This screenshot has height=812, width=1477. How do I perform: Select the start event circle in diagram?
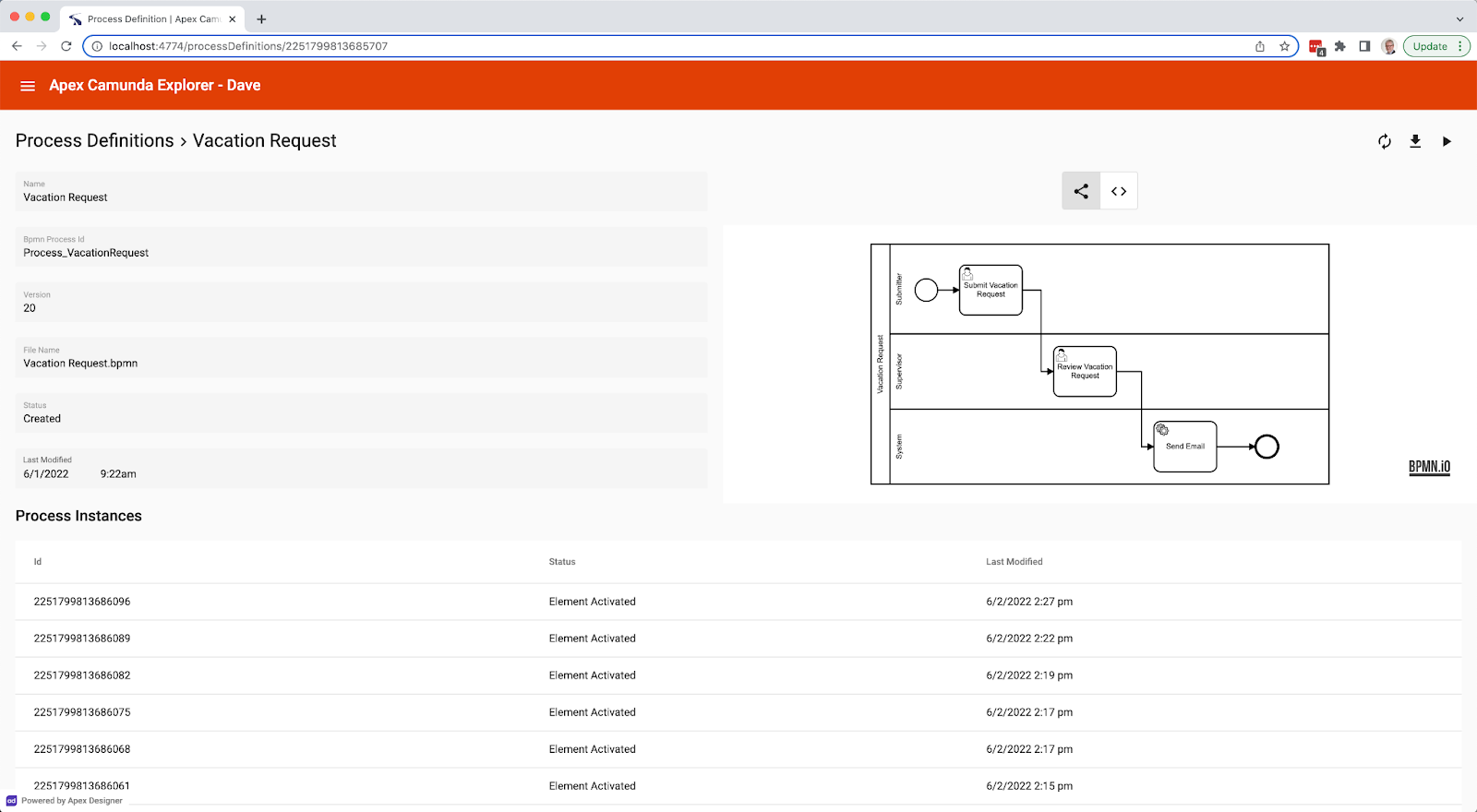tap(926, 290)
